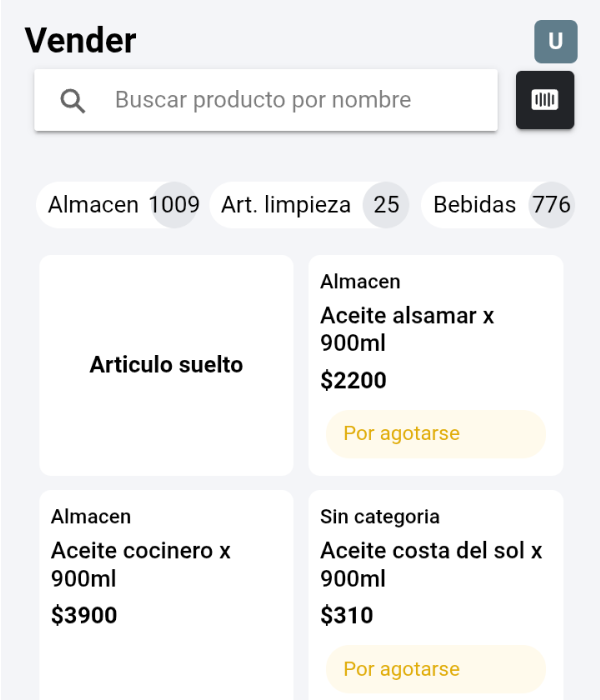Image resolution: width=600 pixels, height=700 pixels.
Task: Click Por agotarse badge on Aceite alsamar
Action: pos(436,433)
